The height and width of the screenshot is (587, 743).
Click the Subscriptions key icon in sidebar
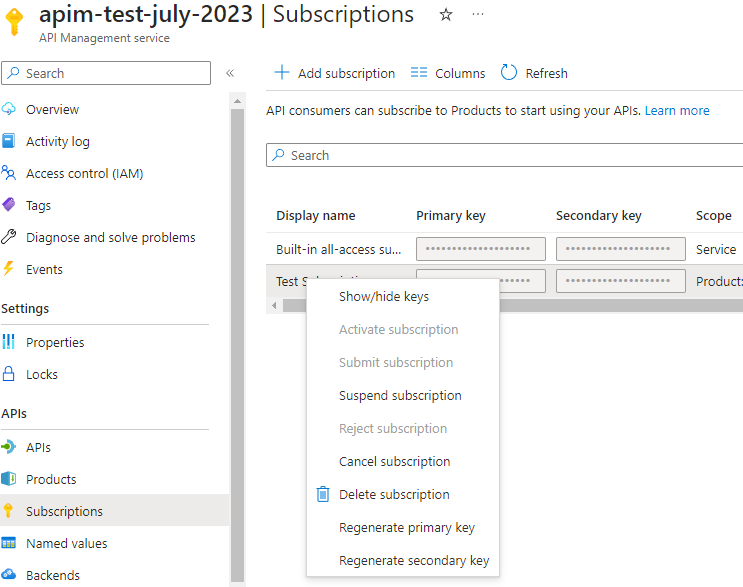pos(9,511)
